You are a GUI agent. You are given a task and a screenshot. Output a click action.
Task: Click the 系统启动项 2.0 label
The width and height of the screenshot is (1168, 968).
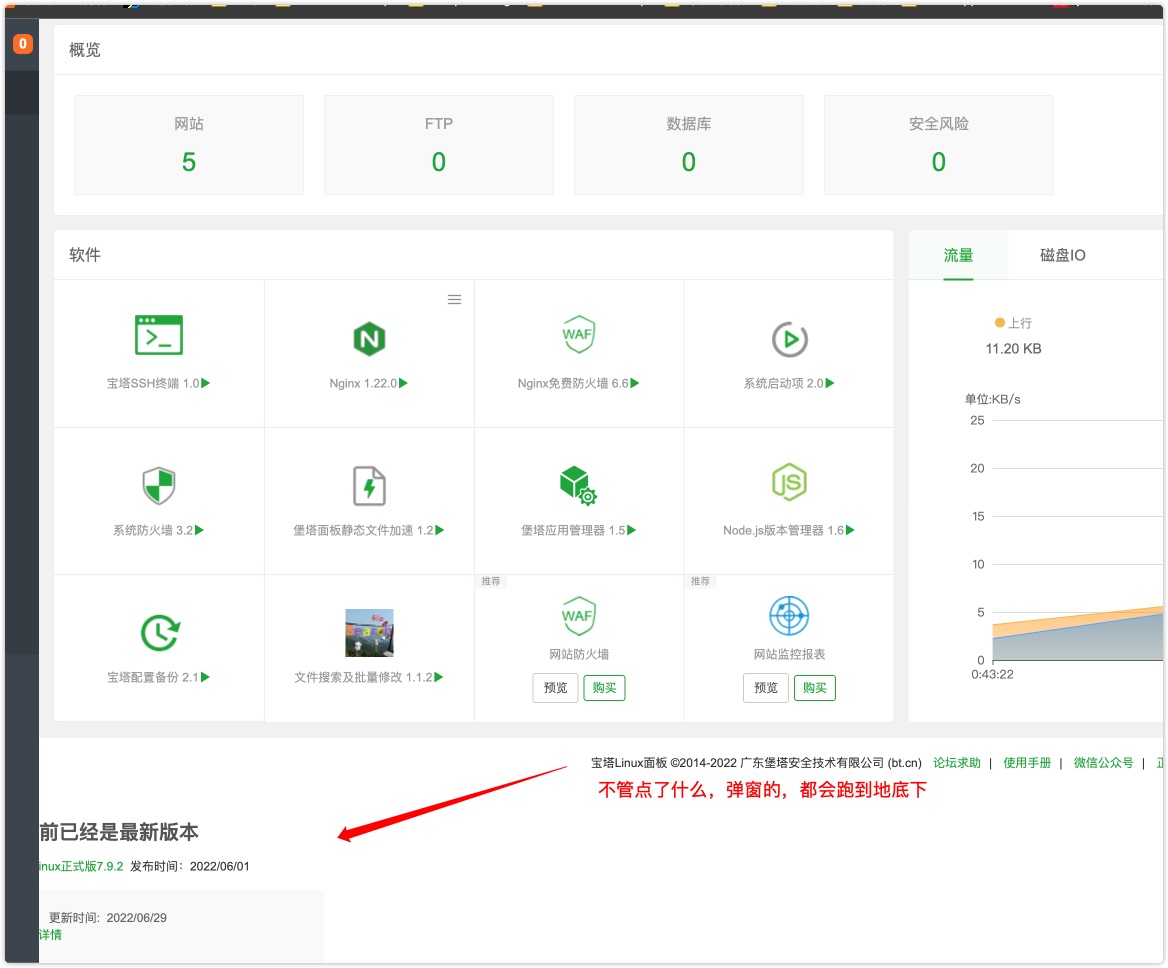pos(783,383)
